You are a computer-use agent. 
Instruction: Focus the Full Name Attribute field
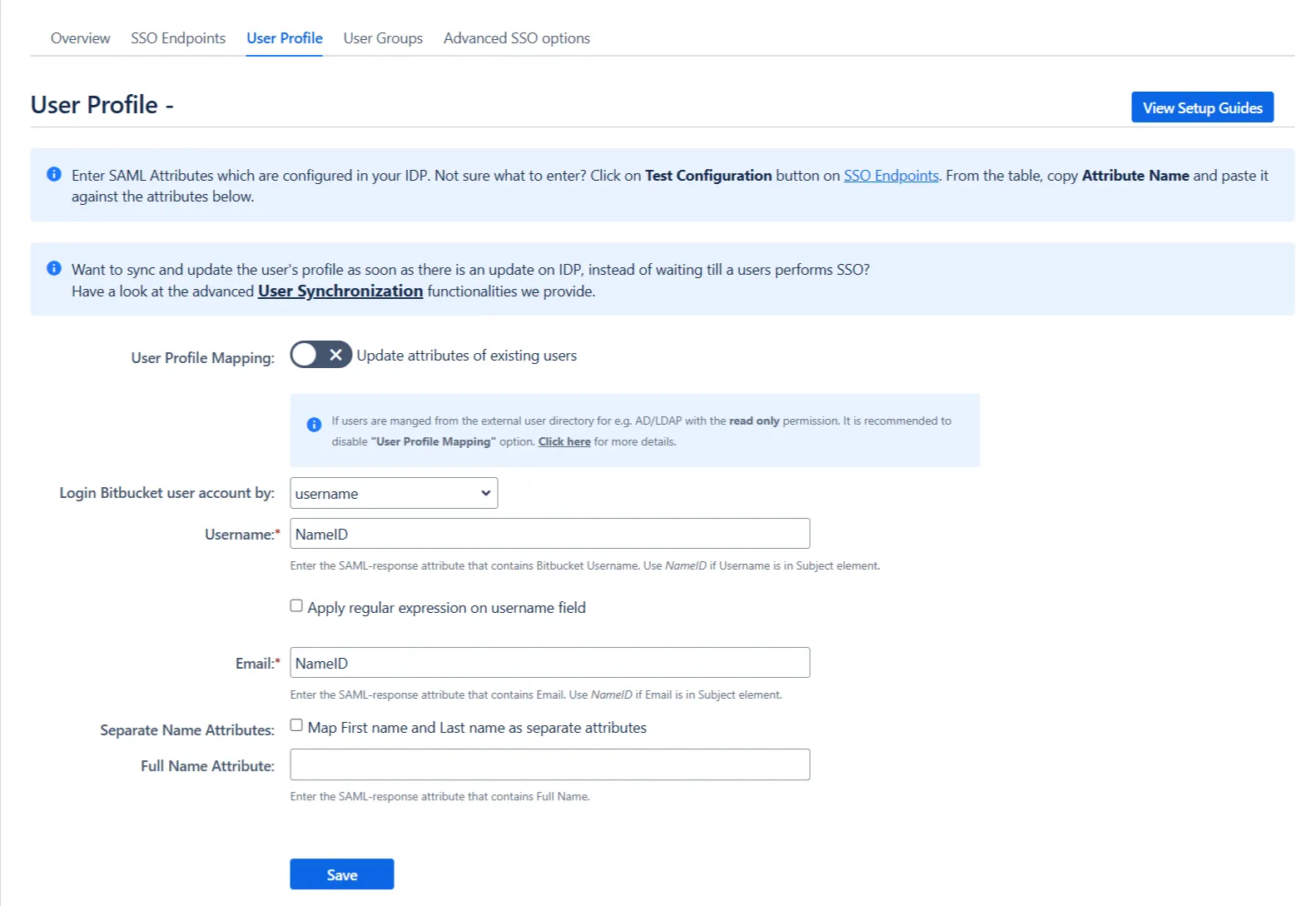(x=549, y=764)
